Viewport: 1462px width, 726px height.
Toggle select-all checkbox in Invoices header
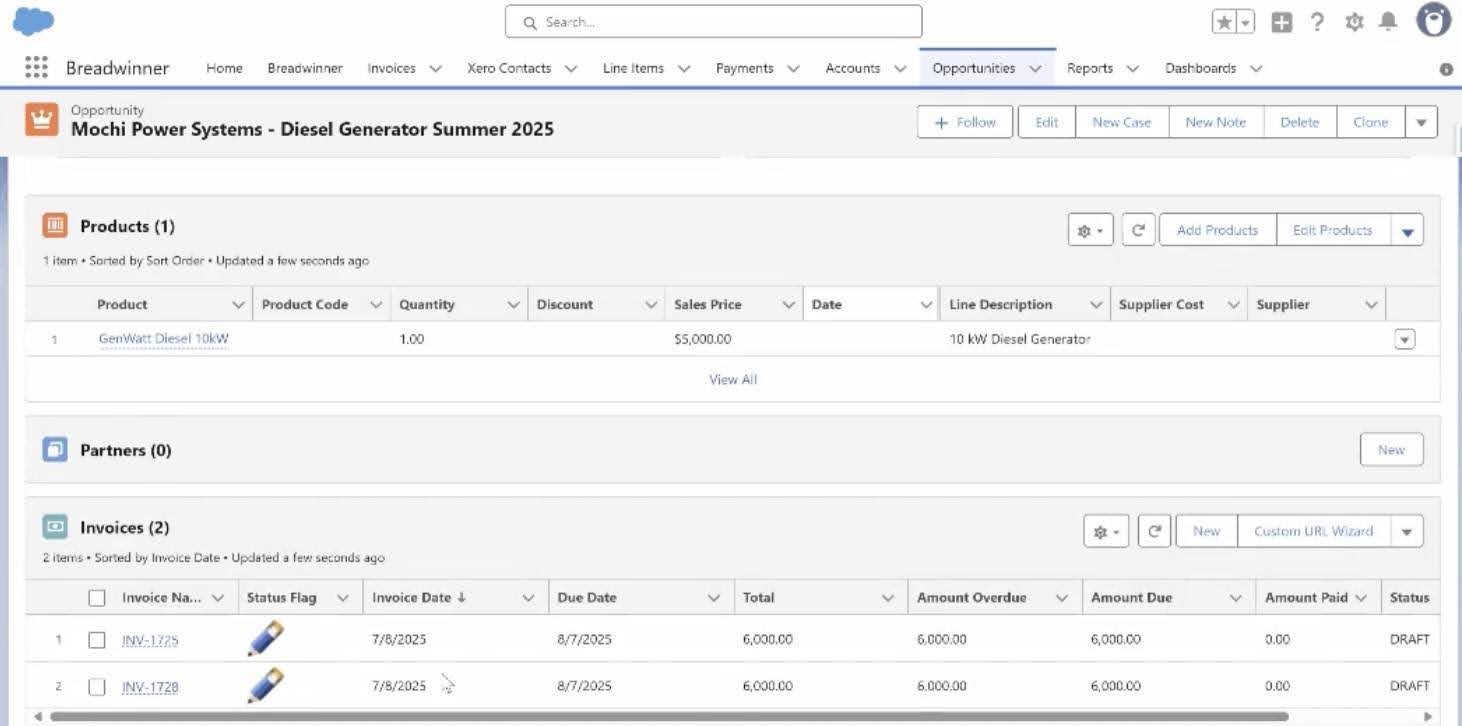(97, 598)
